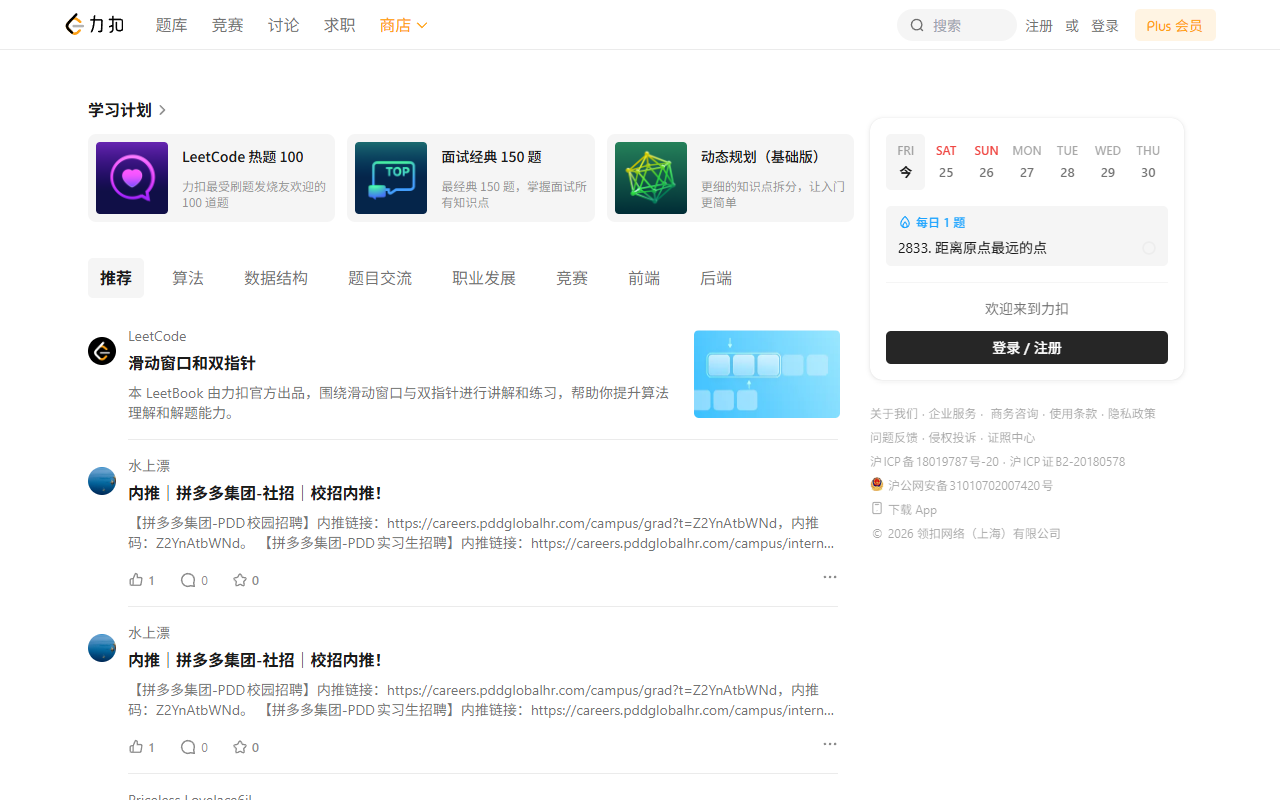1280x800 pixels.
Task: Open the 商店 dropdown menu
Action: click(x=403, y=25)
